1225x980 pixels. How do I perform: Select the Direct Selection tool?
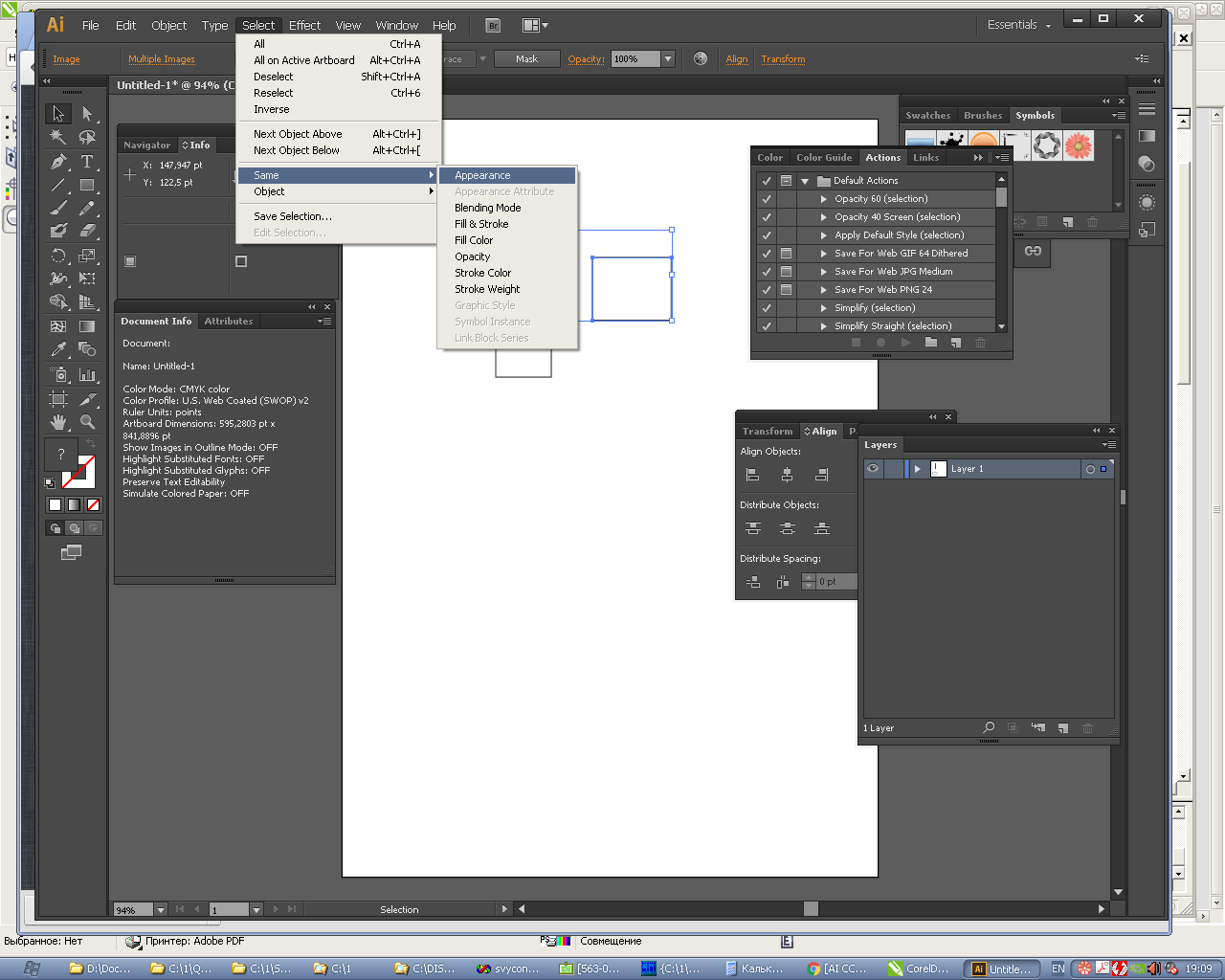click(87, 114)
